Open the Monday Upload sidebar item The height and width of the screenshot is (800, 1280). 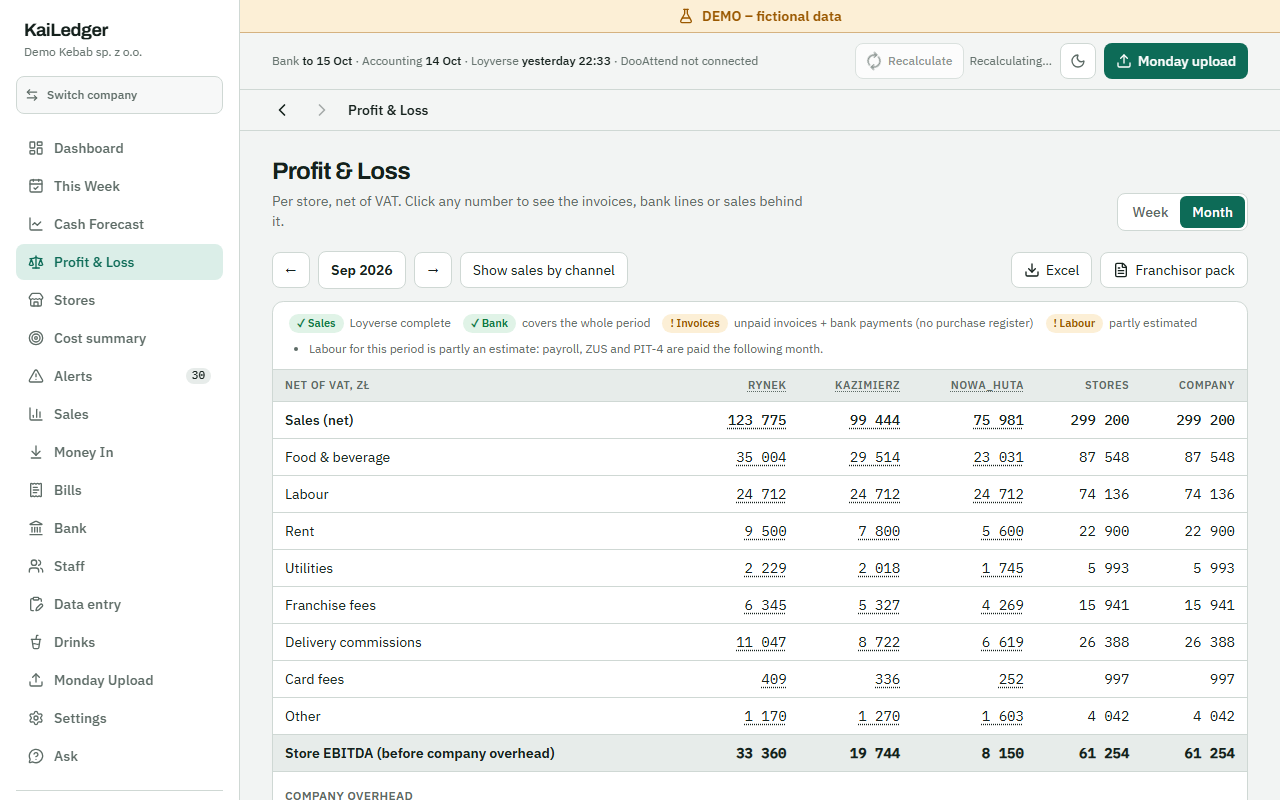119,680
